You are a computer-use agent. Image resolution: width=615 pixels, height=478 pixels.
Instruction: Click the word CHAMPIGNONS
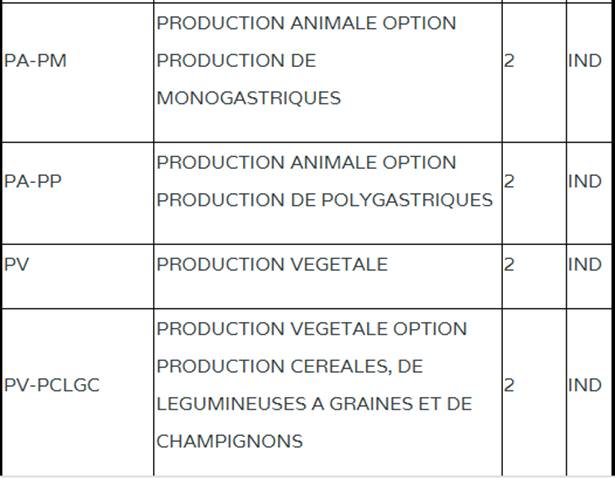coord(229,442)
